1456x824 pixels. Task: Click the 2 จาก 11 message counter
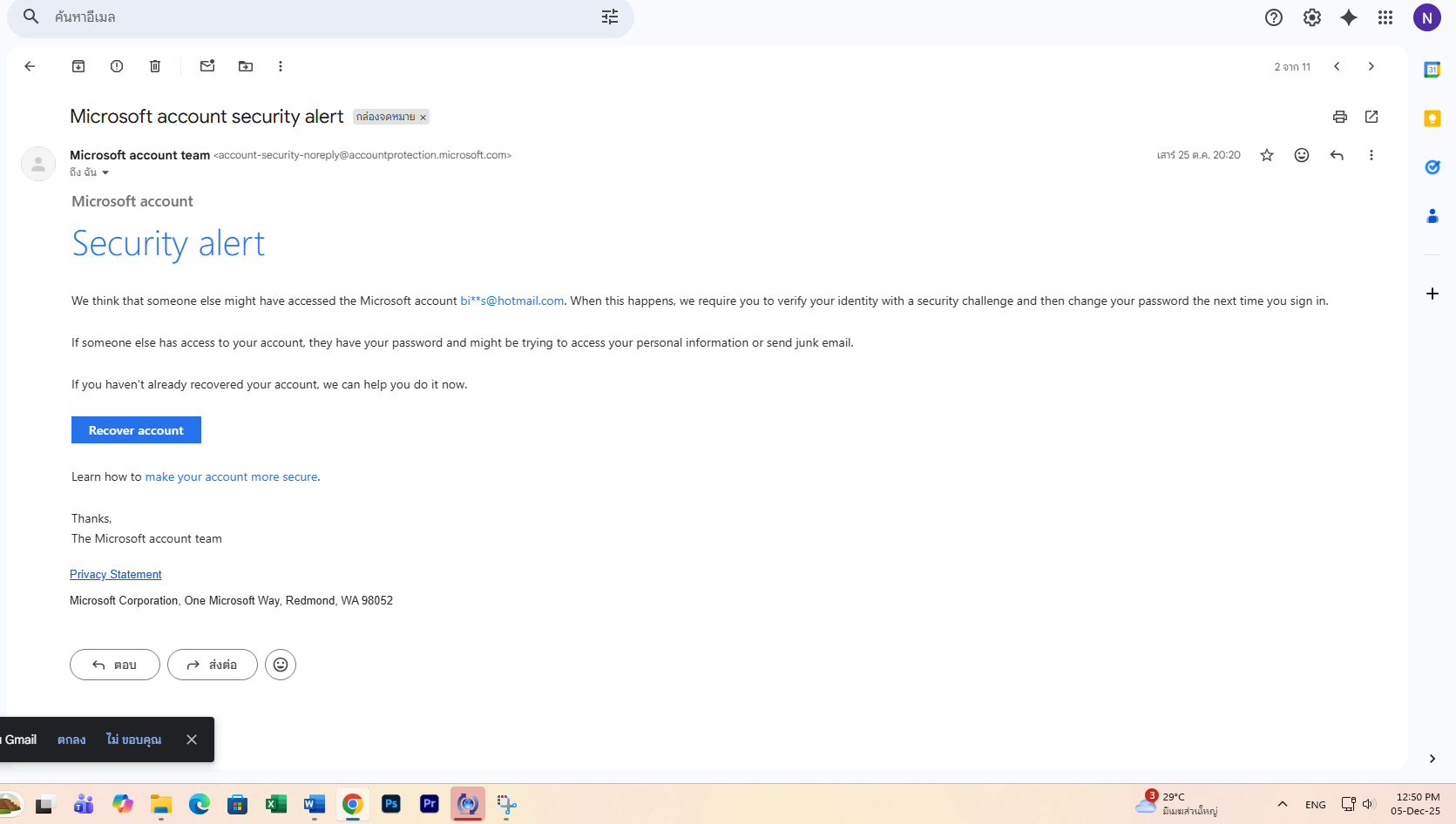tap(1292, 67)
